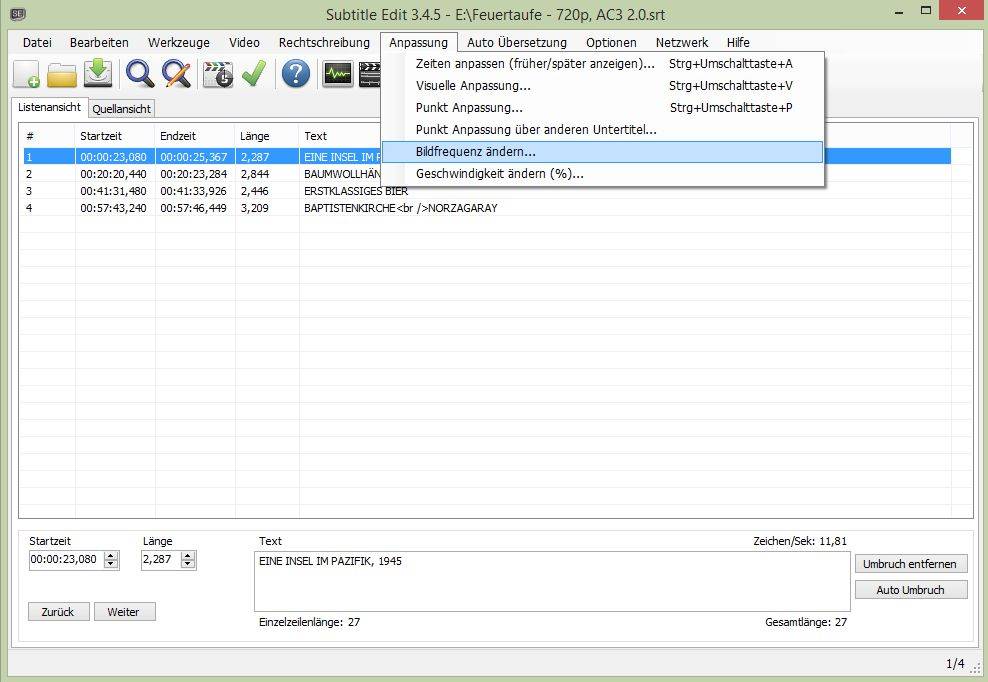Viewport: 988px width, 682px height.
Task: Click the Subtitle Edit app icon in title bar
Action: (18, 13)
